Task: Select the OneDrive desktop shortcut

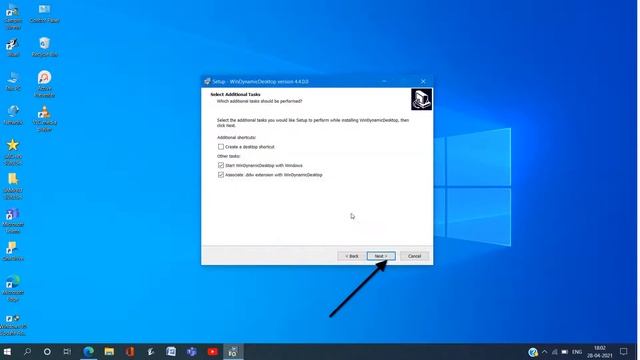Action: click(x=13, y=251)
